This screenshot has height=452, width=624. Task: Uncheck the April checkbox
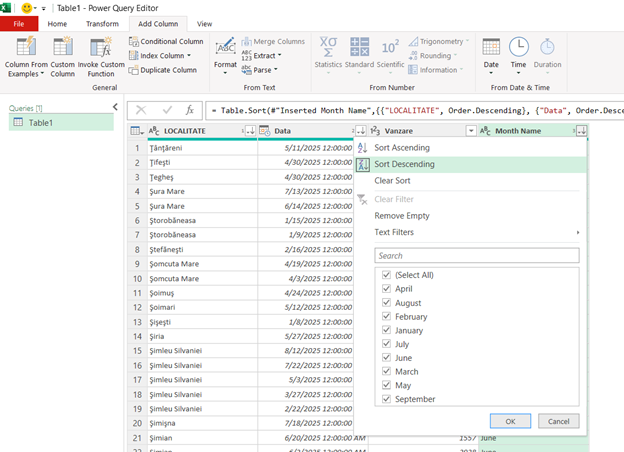[x=386, y=288]
